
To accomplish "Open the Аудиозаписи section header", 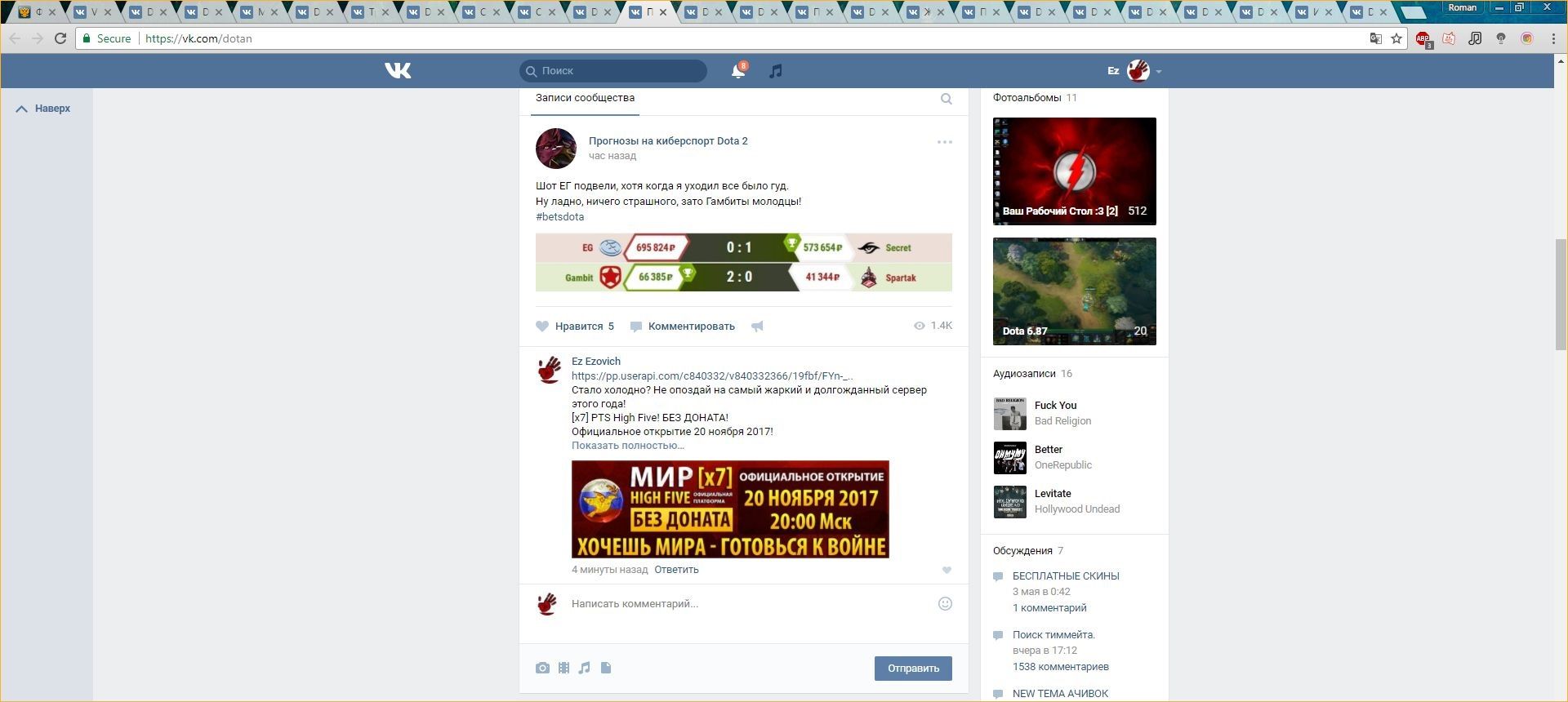I will [x=1024, y=374].
